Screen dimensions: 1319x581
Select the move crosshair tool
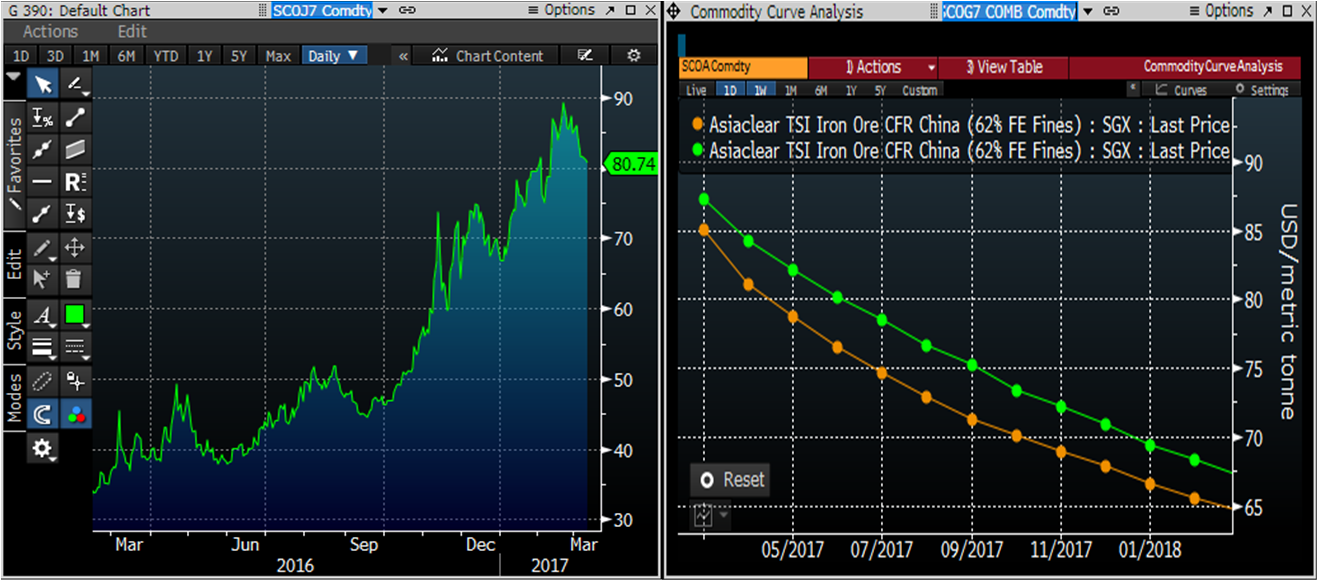coord(74,248)
